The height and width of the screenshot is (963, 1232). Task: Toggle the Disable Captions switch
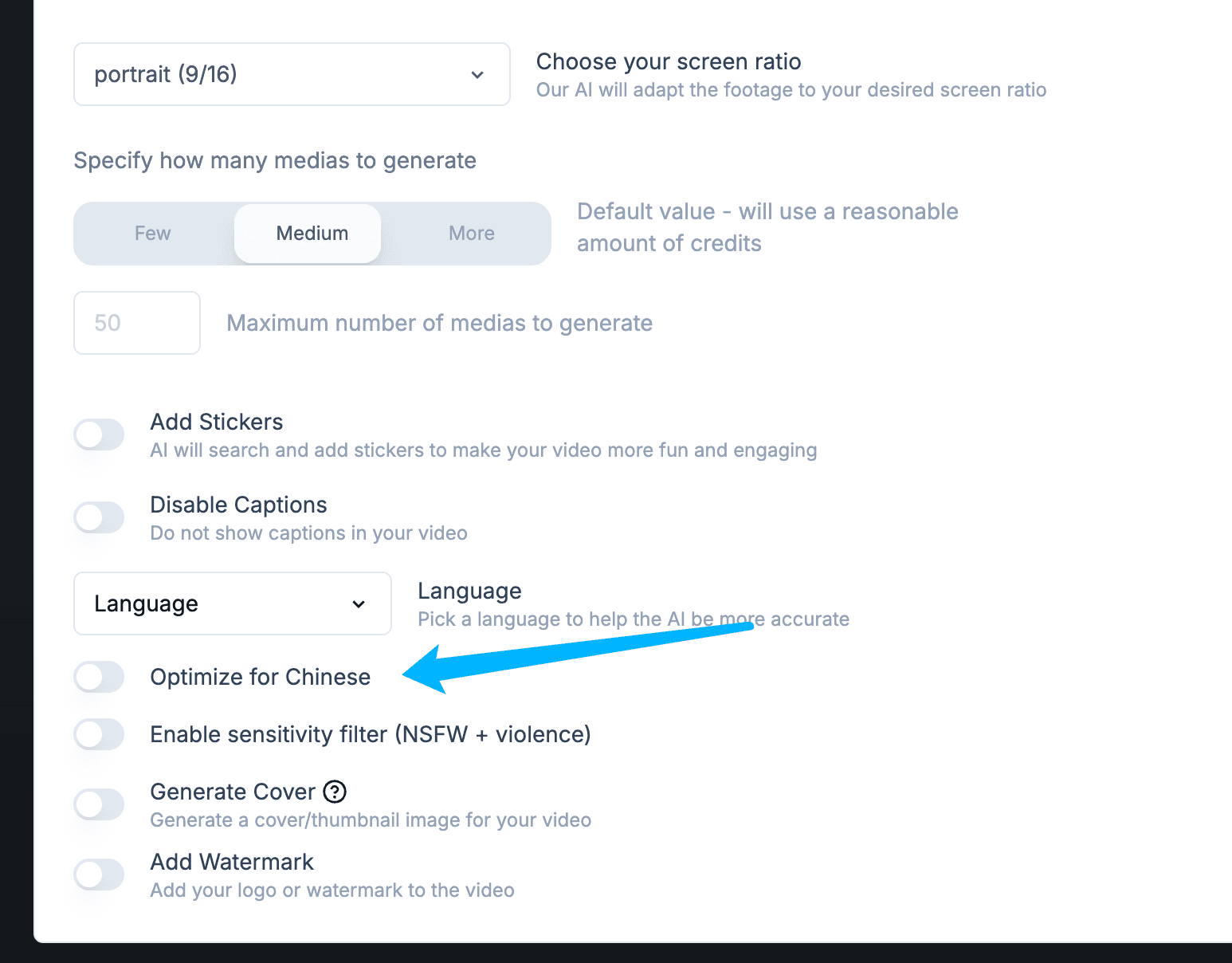(x=100, y=517)
